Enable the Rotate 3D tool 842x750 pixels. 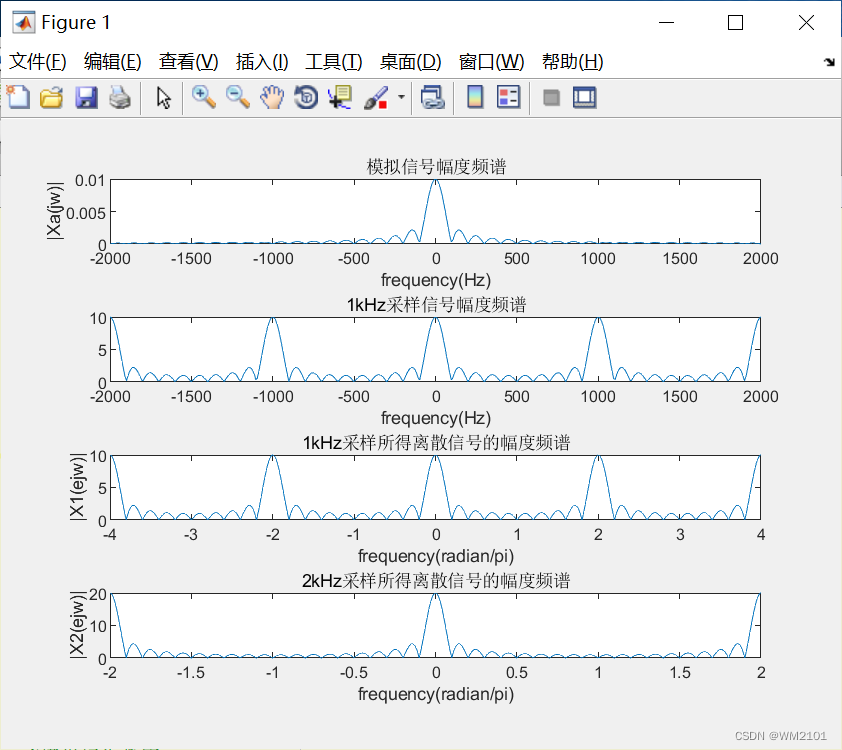[x=304, y=97]
